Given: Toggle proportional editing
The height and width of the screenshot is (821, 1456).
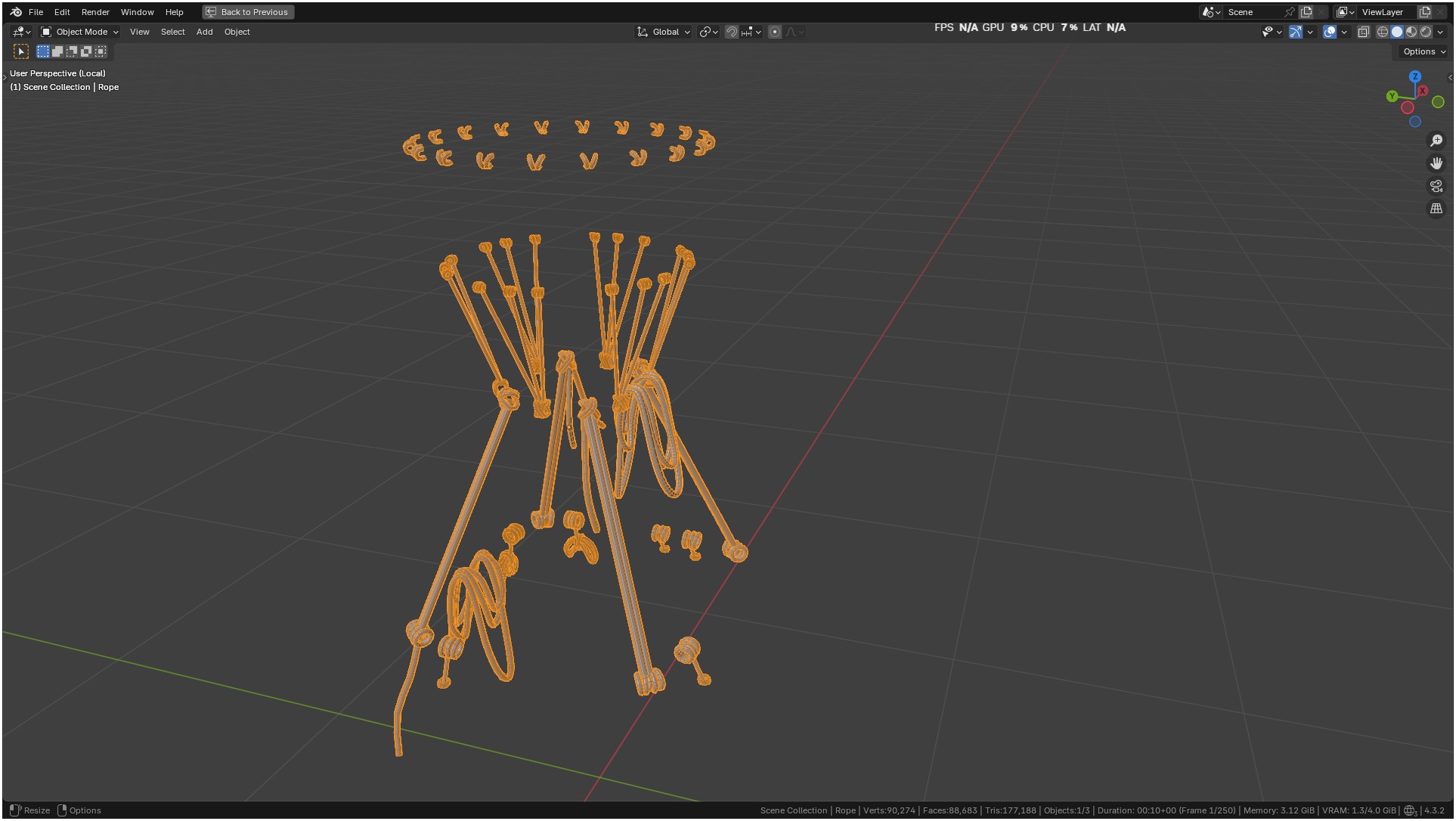Looking at the screenshot, I should click(x=775, y=32).
